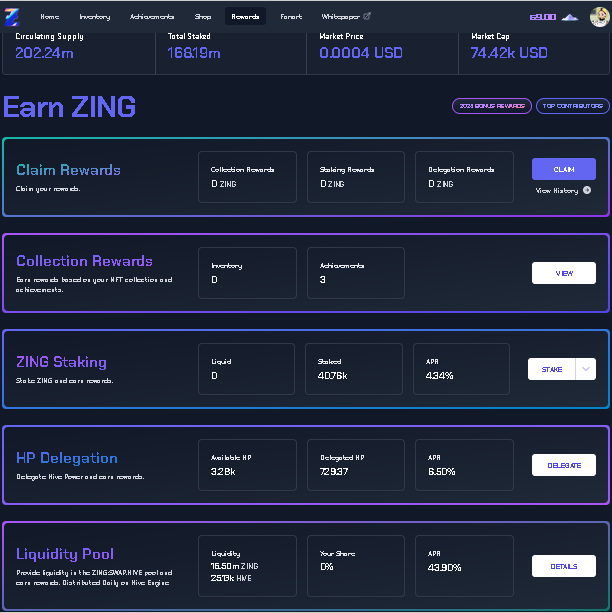
Task: Click the mountain icon beside the balance
Action: click(570, 17)
